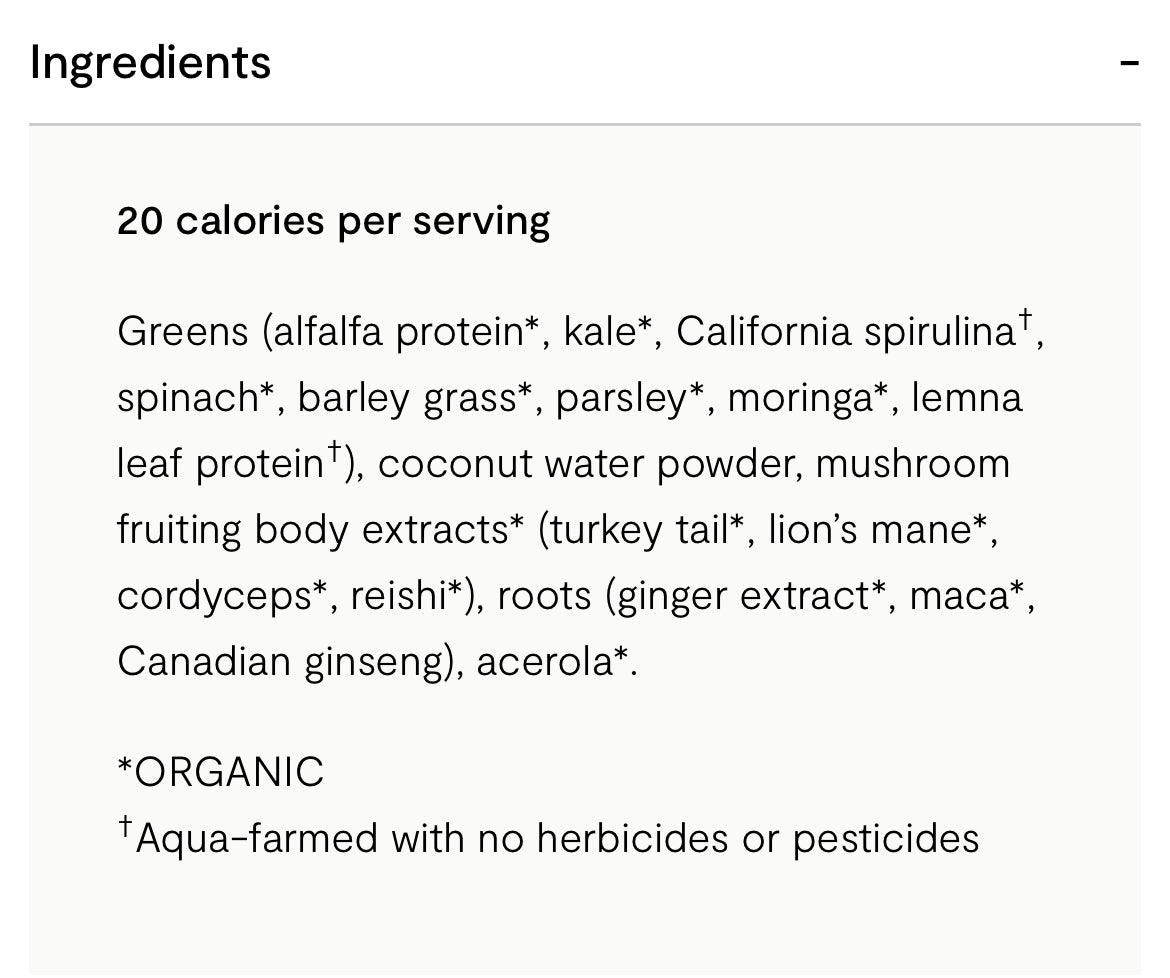Viewport: 1170px width, 978px height.
Task: Click the "barley grass" ingredient
Action: pyautogui.click(x=407, y=398)
